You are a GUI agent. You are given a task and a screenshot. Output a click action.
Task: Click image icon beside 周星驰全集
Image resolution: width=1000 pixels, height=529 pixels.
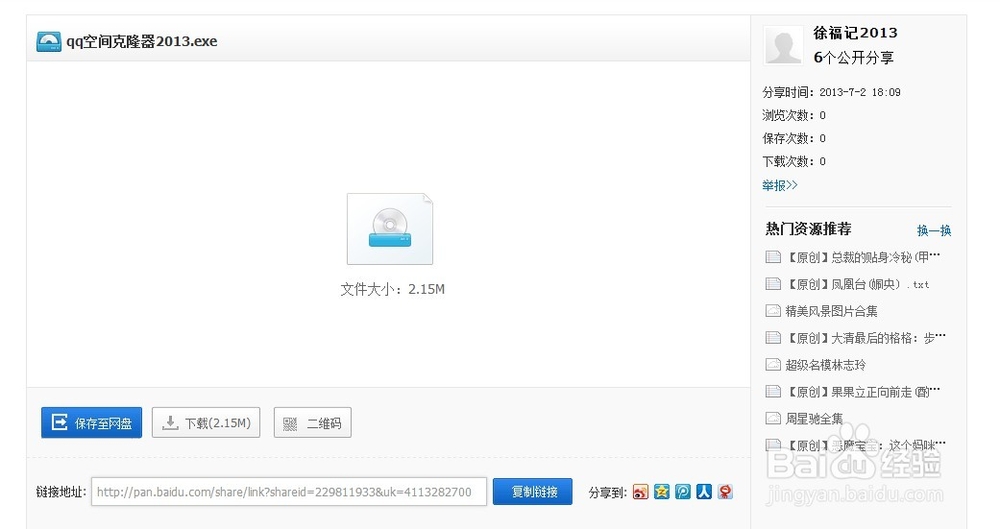point(773,418)
